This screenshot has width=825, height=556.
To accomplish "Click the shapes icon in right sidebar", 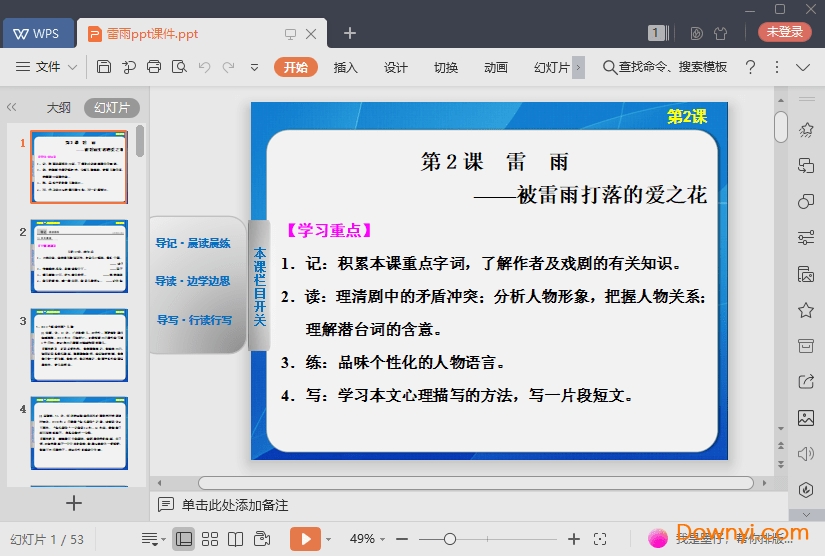I will click(806, 201).
